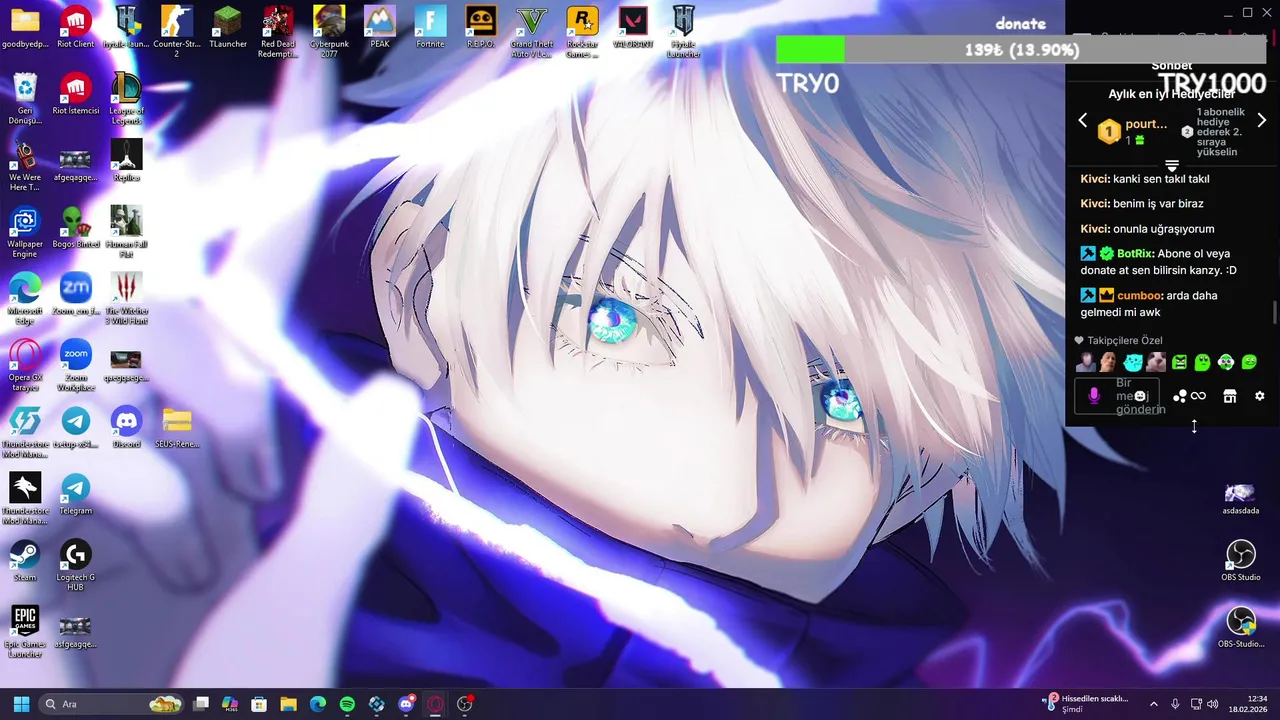The image size is (1280, 720).
Task: Open chat settings gear icon
Action: (1259, 396)
